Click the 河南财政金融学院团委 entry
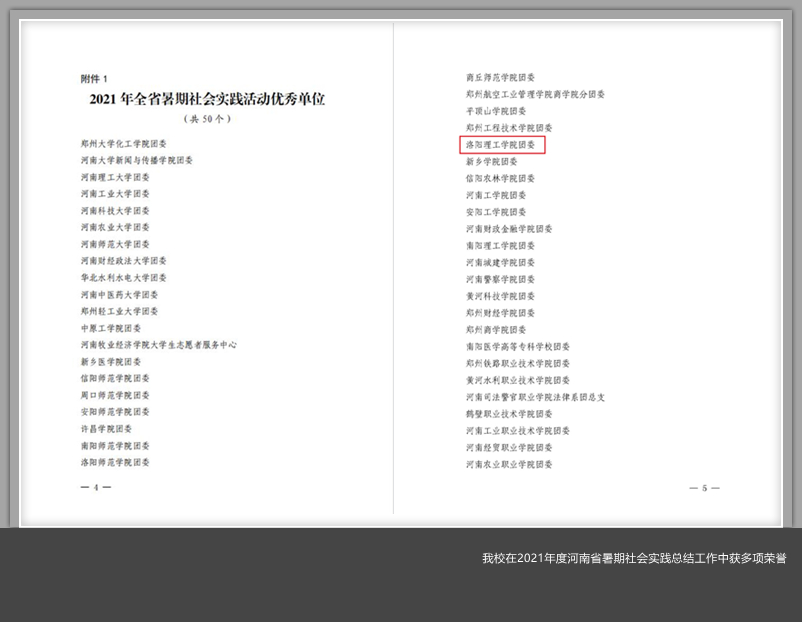Image resolution: width=802 pixels, height=622 pixels. click(x=509, y=229)
